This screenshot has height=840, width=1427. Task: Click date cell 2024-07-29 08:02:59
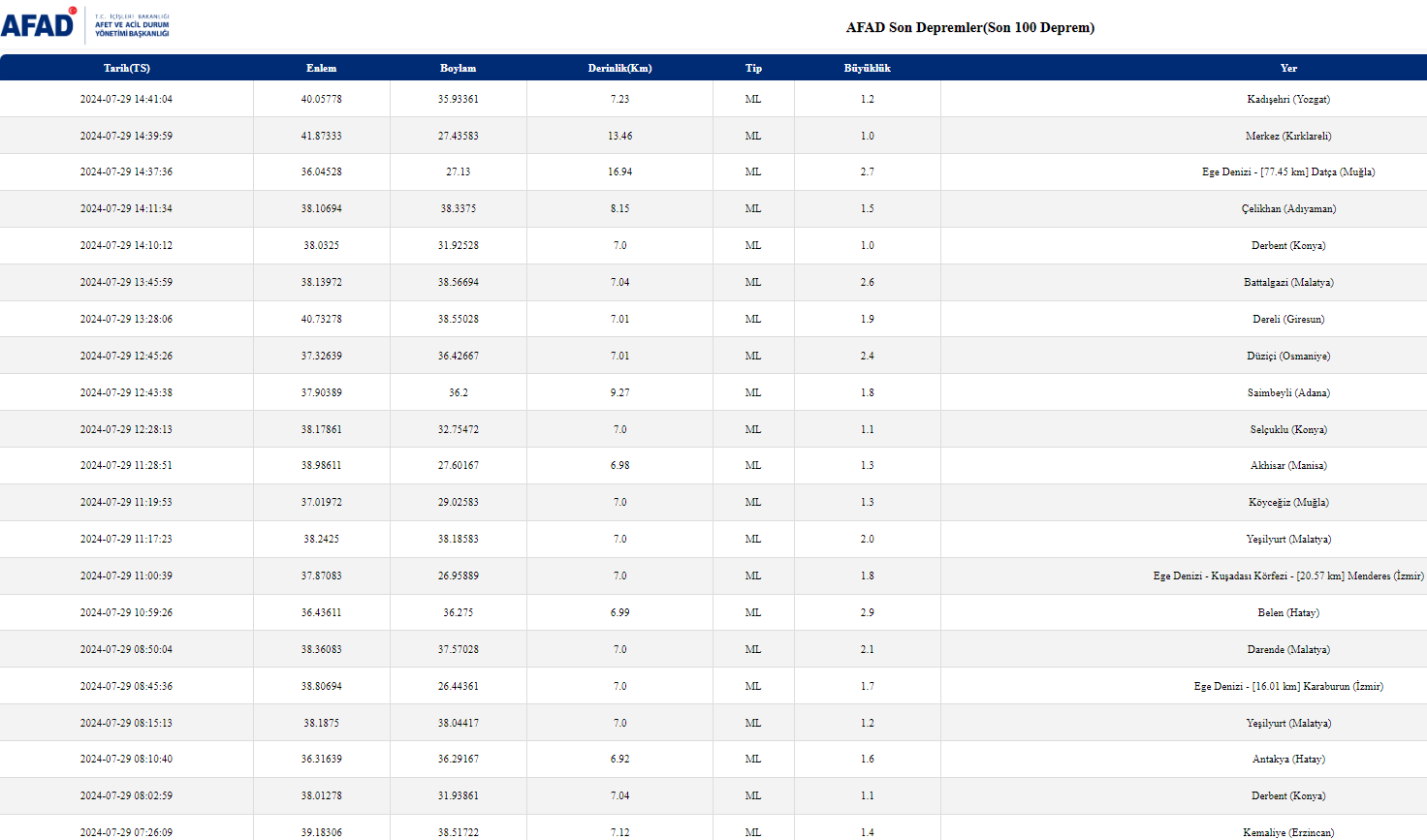[x=127, y=795]
